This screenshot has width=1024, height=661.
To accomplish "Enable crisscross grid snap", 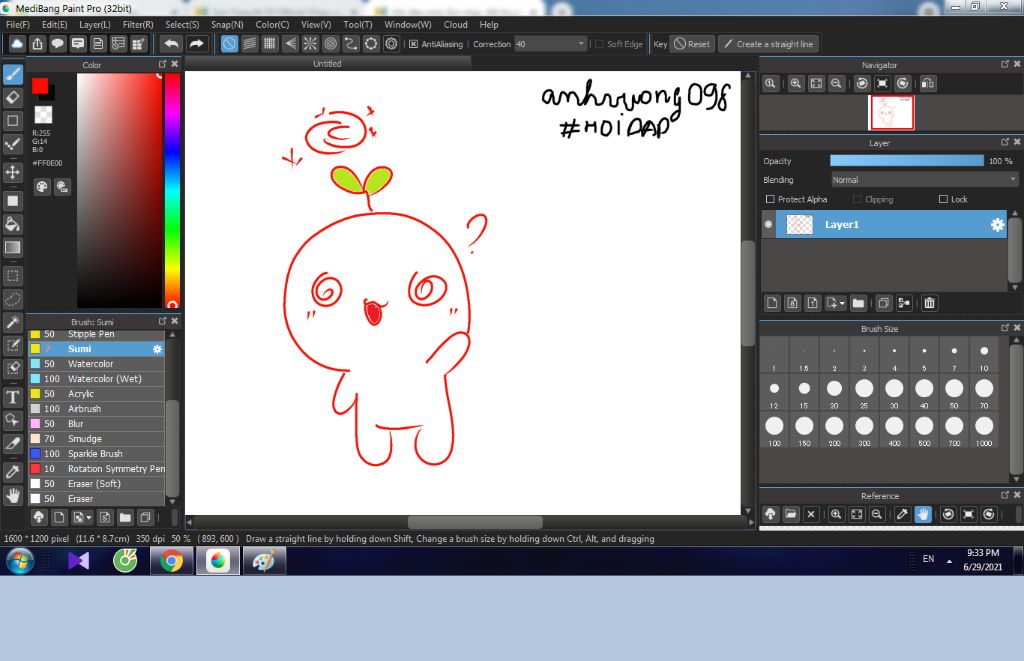I will pyautogui.click(x=270, y=44).
